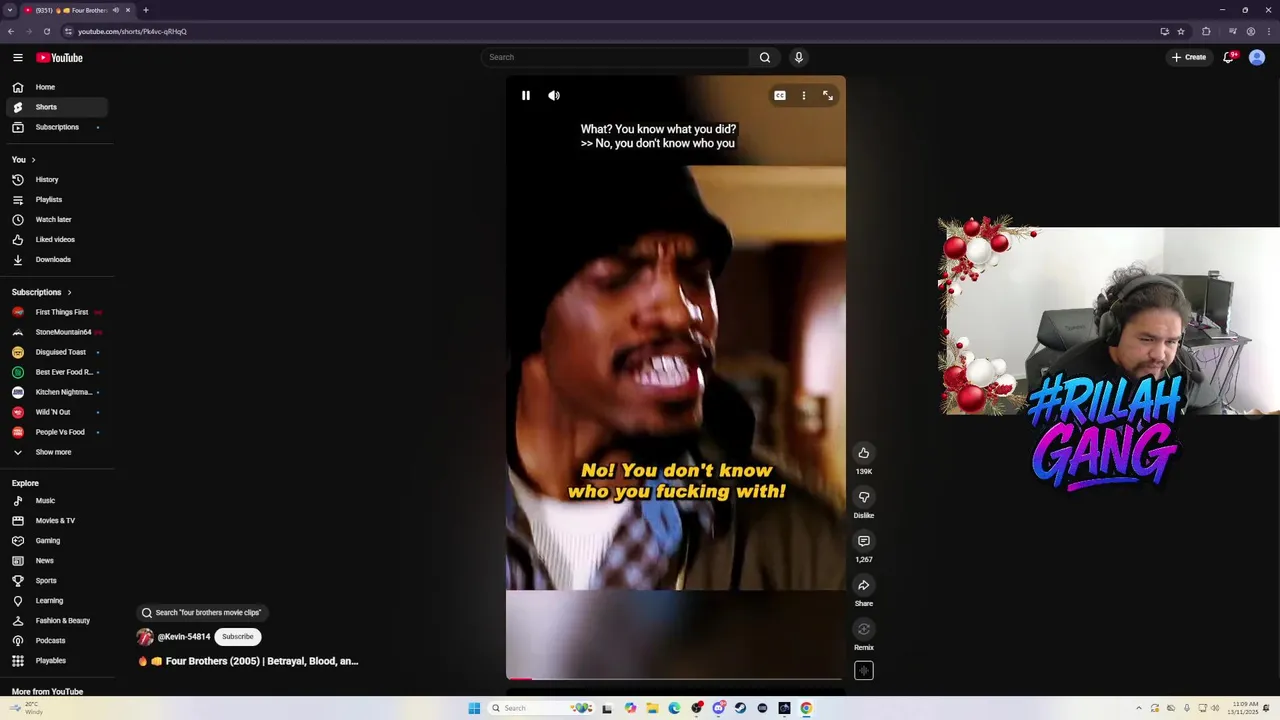Open Subscriptions in sidebar

(x=56, y=127)
